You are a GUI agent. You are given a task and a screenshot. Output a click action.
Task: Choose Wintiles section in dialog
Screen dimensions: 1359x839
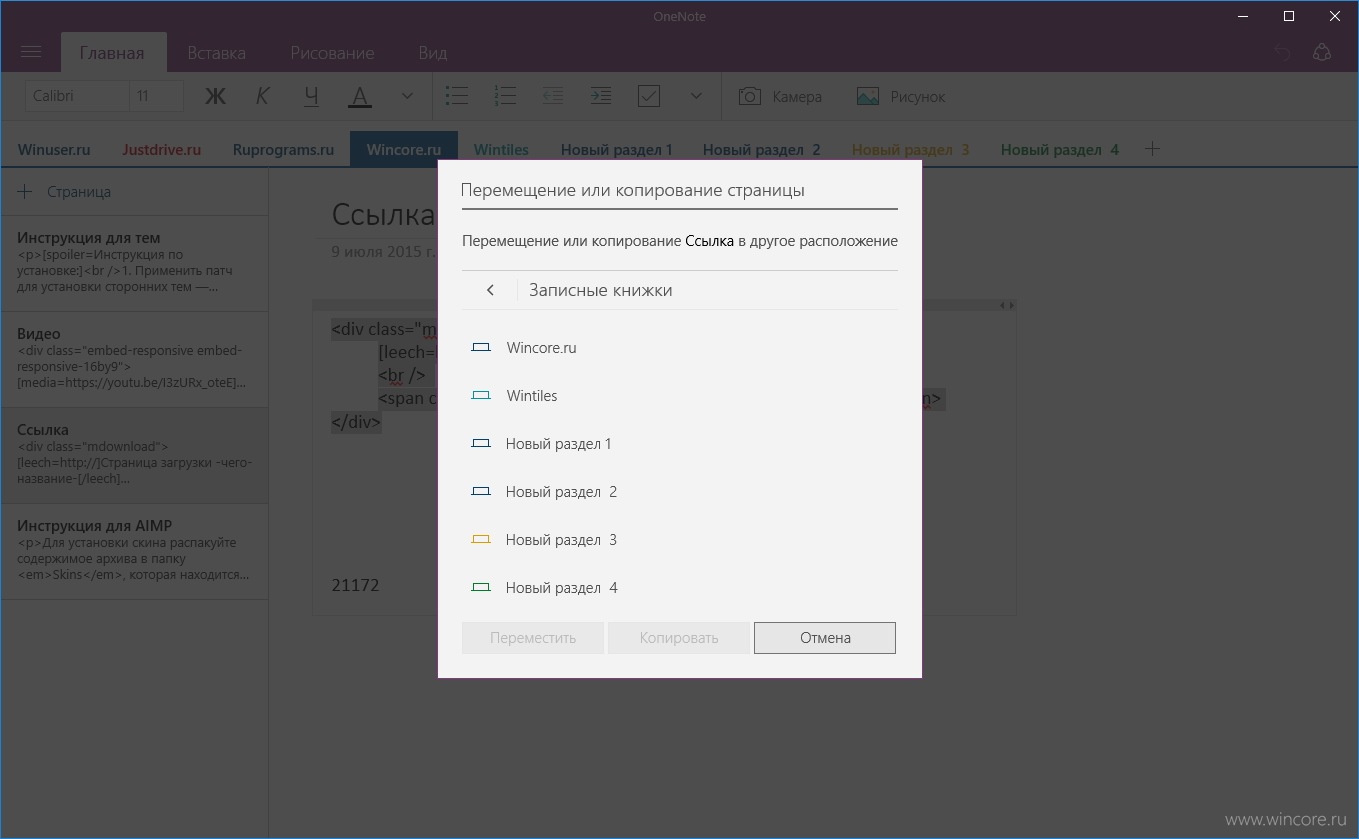click(680, 396)
